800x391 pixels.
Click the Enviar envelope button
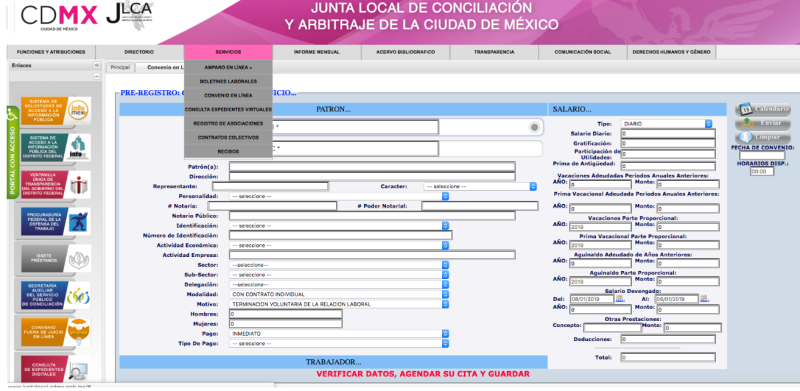(763, 124)
